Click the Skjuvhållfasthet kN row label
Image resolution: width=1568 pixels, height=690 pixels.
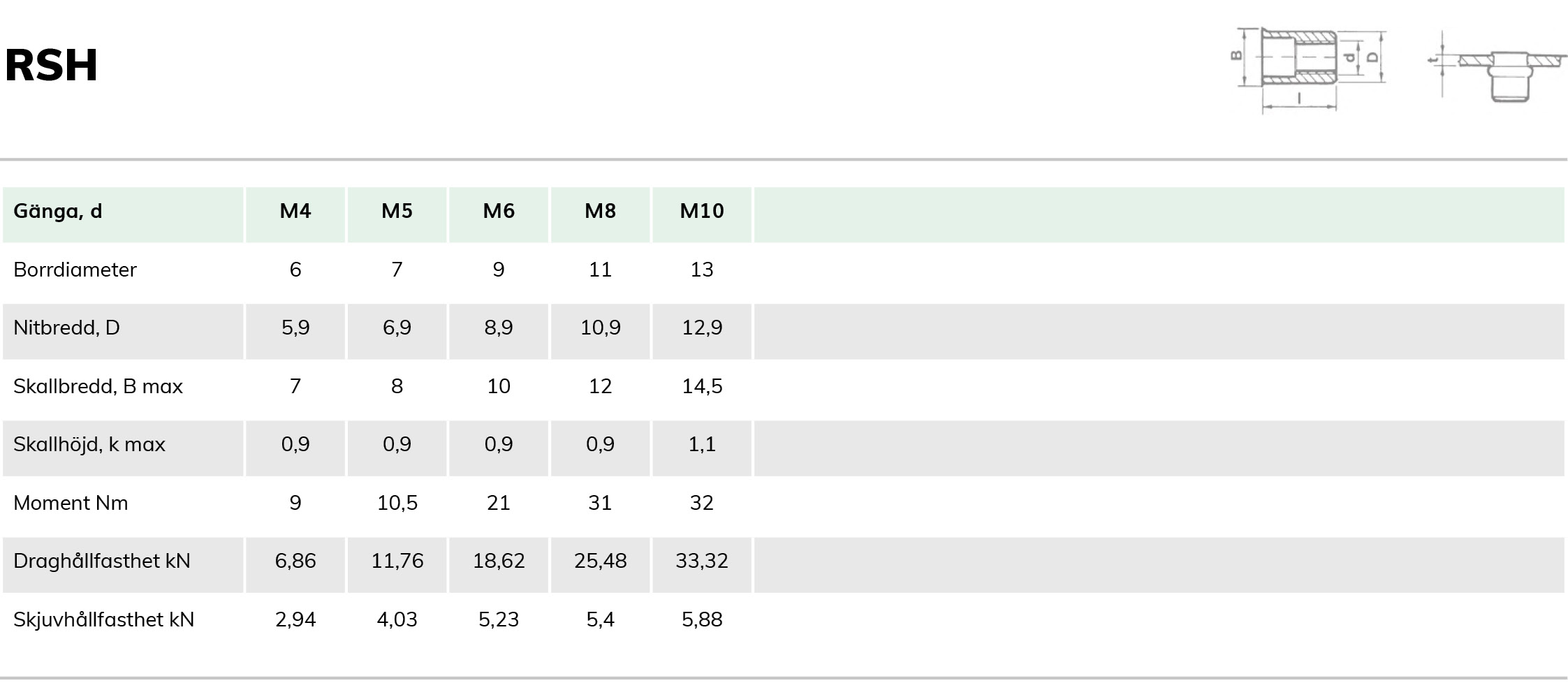coord(104,619)
